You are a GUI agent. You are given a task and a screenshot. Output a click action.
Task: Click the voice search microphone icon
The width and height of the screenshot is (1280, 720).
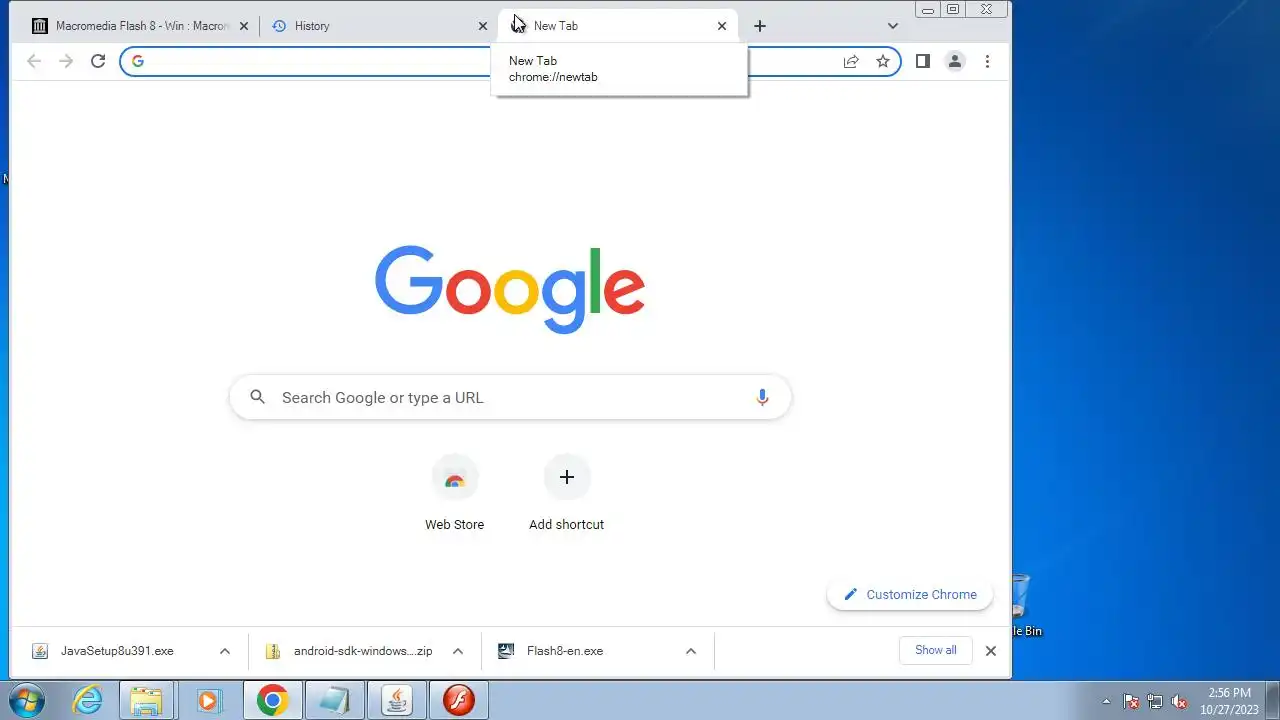point(762,397)
